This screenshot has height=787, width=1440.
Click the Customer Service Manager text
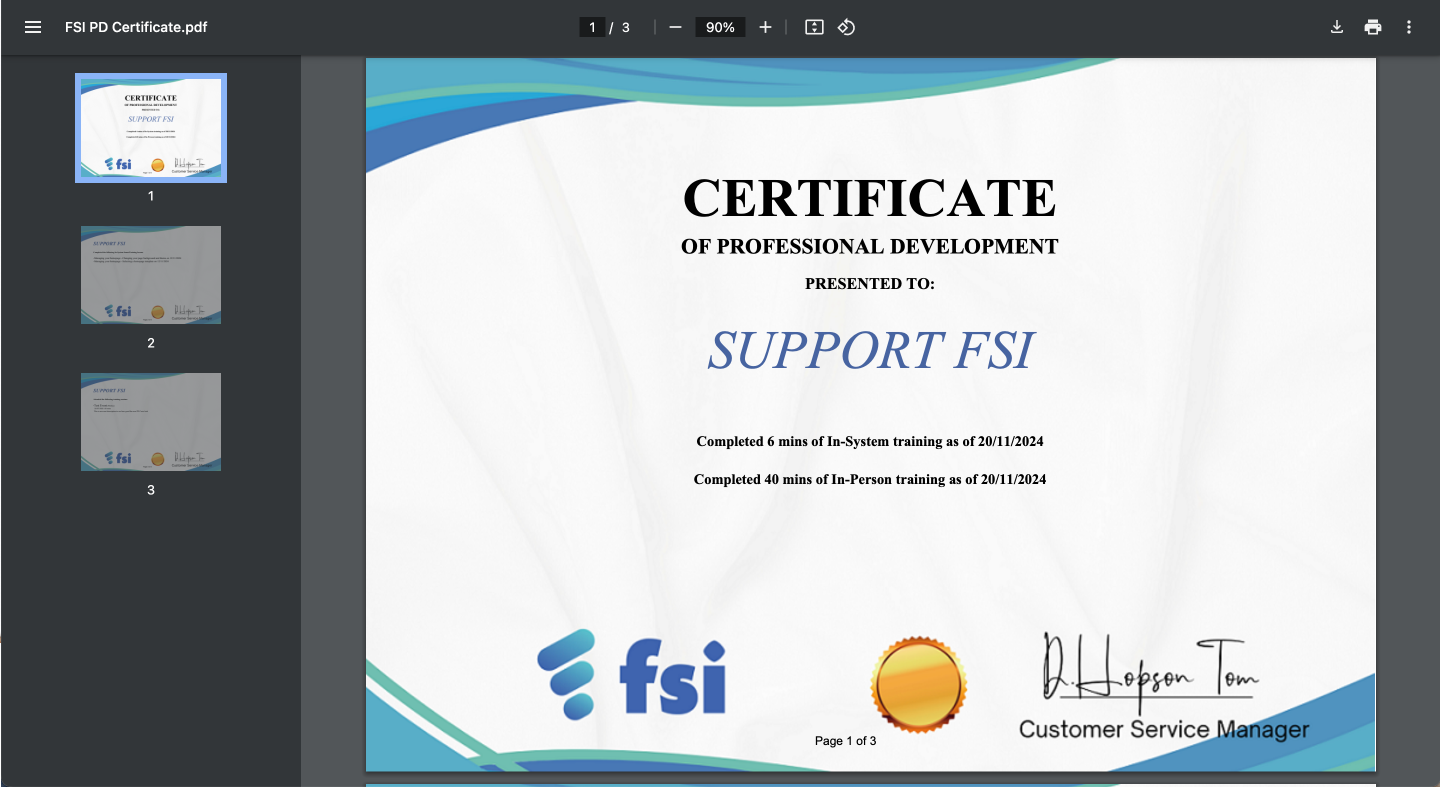(x=1163, y=729)
